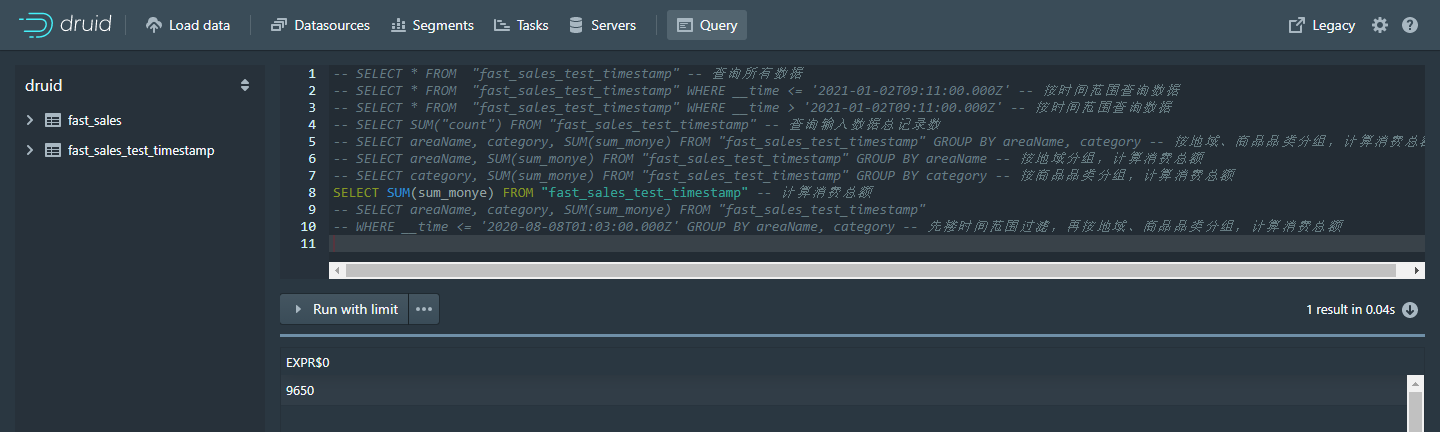Click the editor horizontal scrollbar right arrow
The image size is (1440, 432).
1416,270
